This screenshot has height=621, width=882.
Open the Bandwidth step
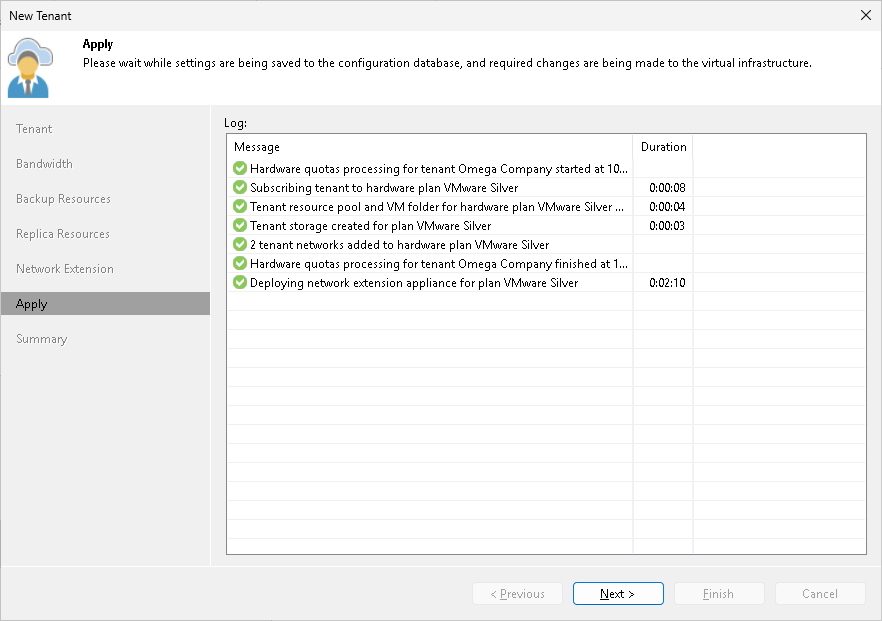click(44, 163)
